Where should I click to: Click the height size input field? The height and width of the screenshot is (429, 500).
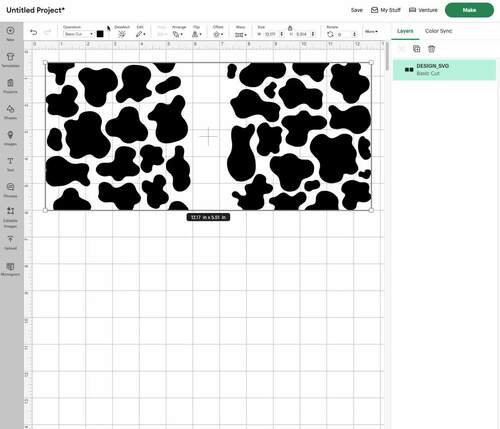click(x=302, y=34)
